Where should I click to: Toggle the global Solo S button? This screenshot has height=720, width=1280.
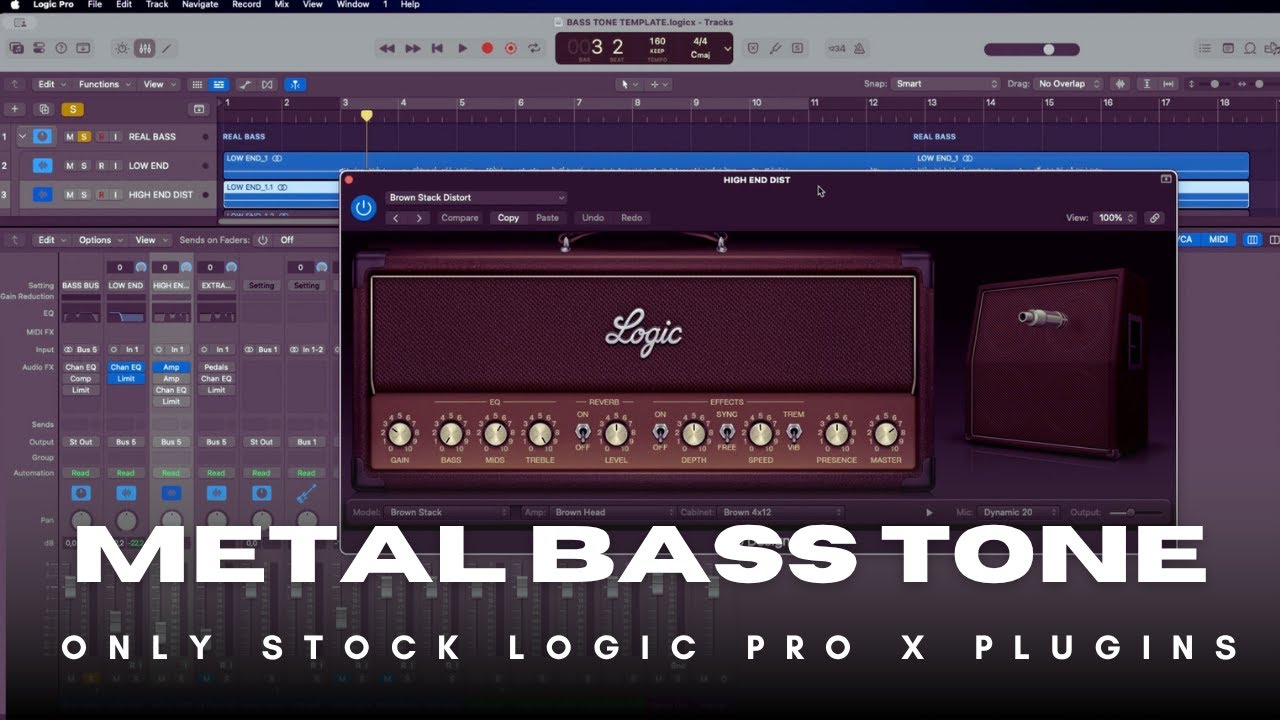click(x=72, y=109)
